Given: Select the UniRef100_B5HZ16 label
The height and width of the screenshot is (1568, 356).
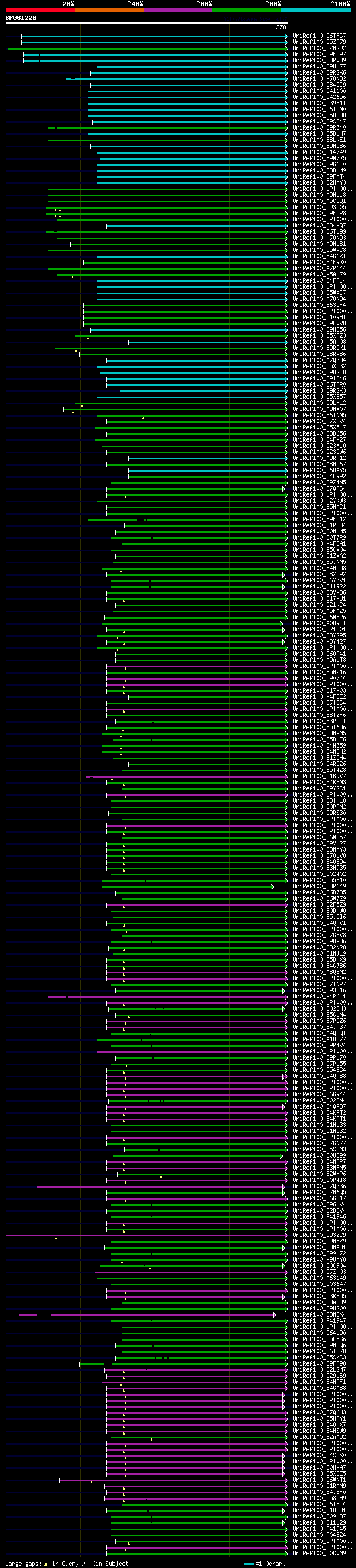Looking at the screenshot, I should (319, 672).
